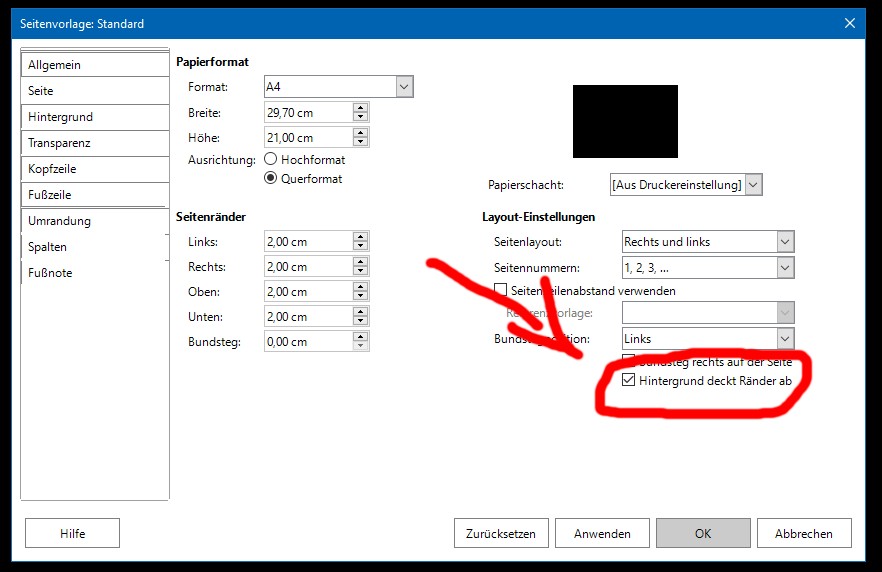Uncheck Hintergrund deckt Ränder ab
Viewport: 882px width, 572px height.
(x=628, y=381)
